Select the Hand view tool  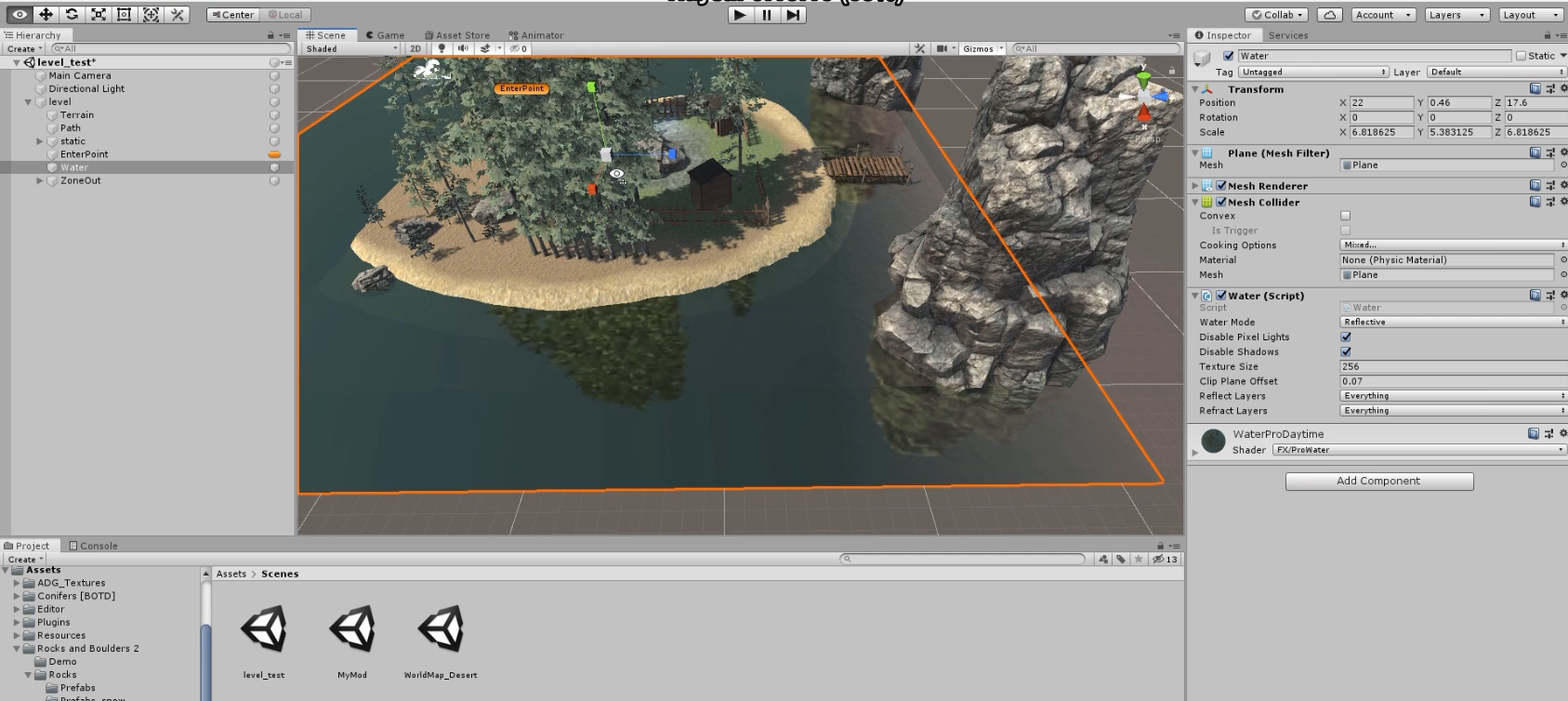[x=19, y=15]
